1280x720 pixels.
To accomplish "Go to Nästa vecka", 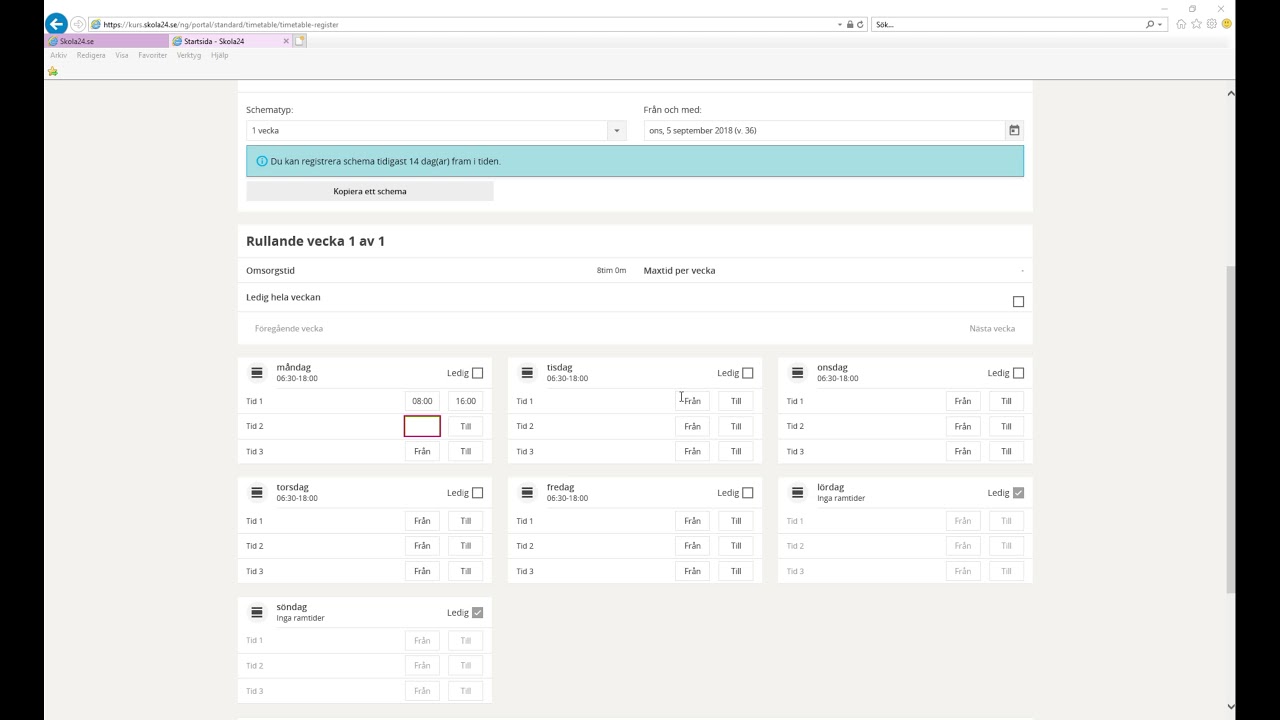I will (x=992, y=328).
